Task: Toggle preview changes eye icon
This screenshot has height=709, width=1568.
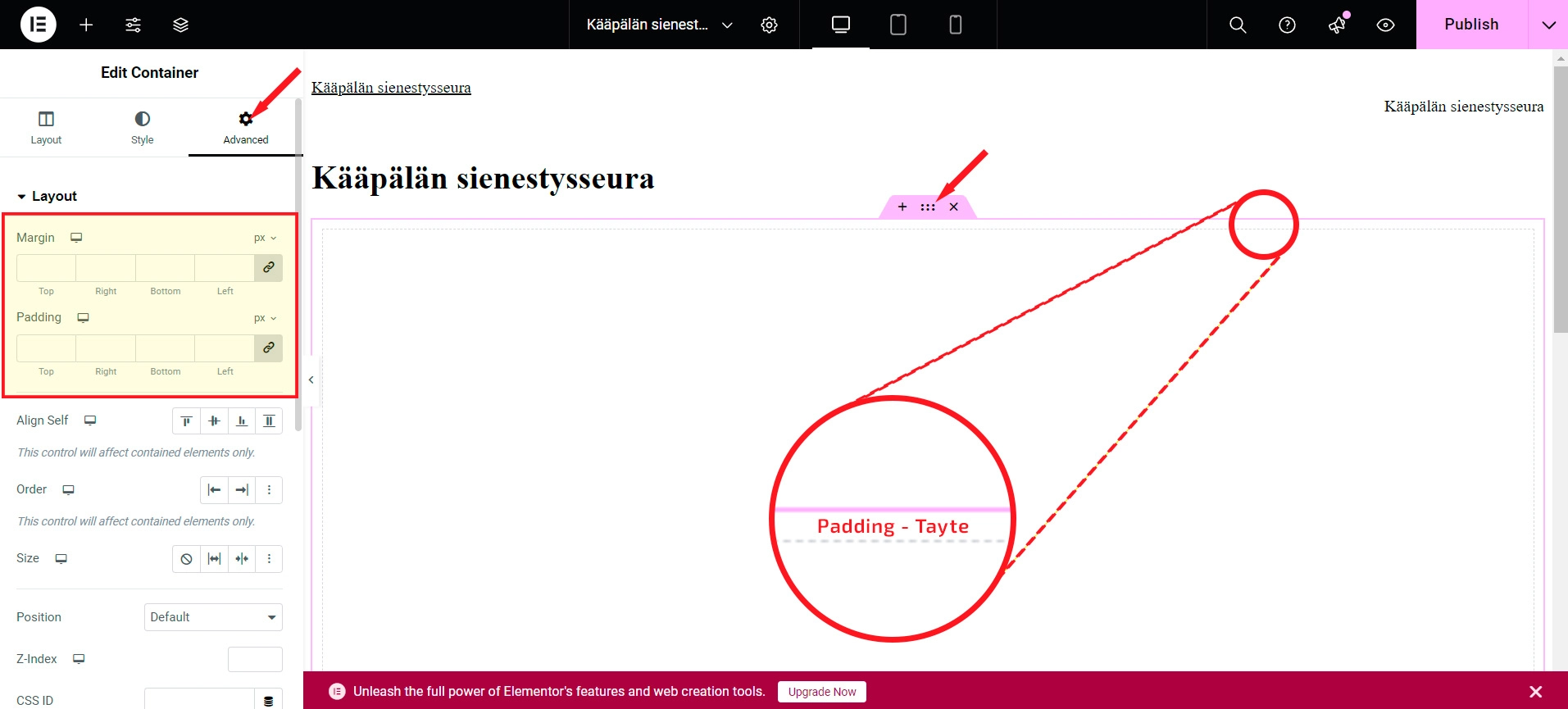Action: (1385, 25)
